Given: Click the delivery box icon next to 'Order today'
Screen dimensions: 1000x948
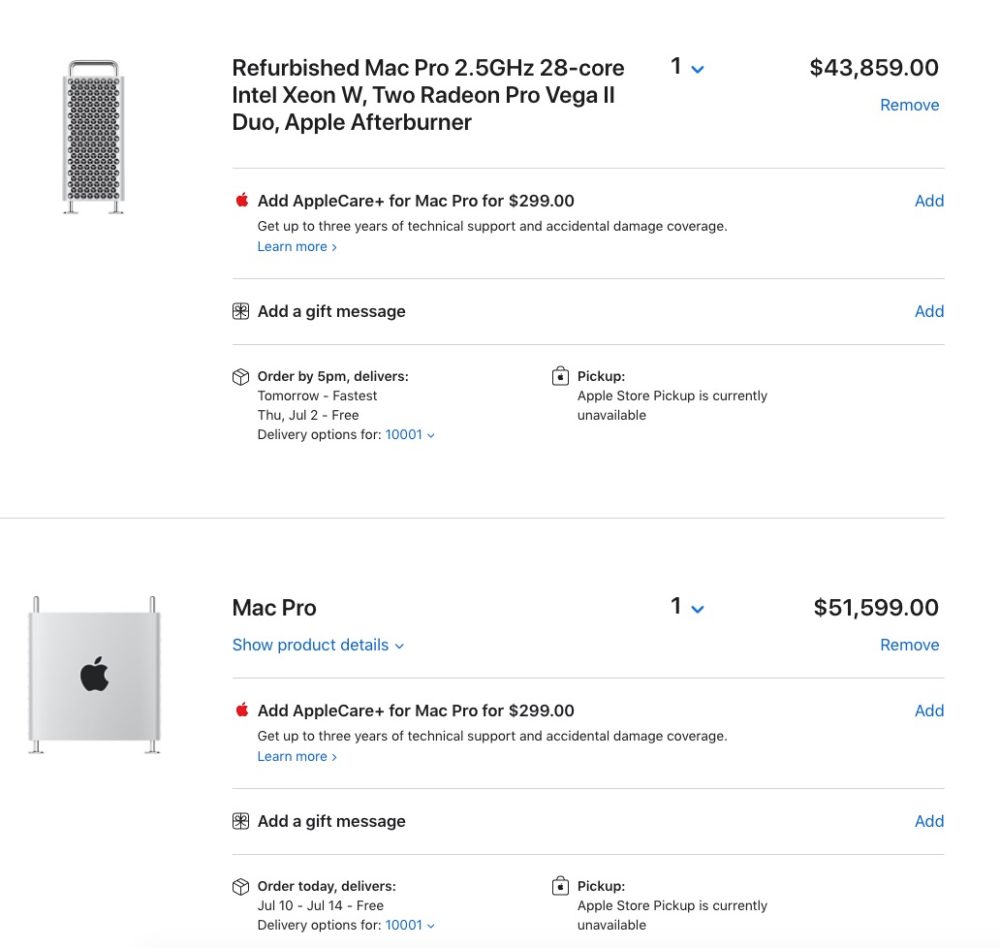Looking at the screenshot, I should coord(240,887).
